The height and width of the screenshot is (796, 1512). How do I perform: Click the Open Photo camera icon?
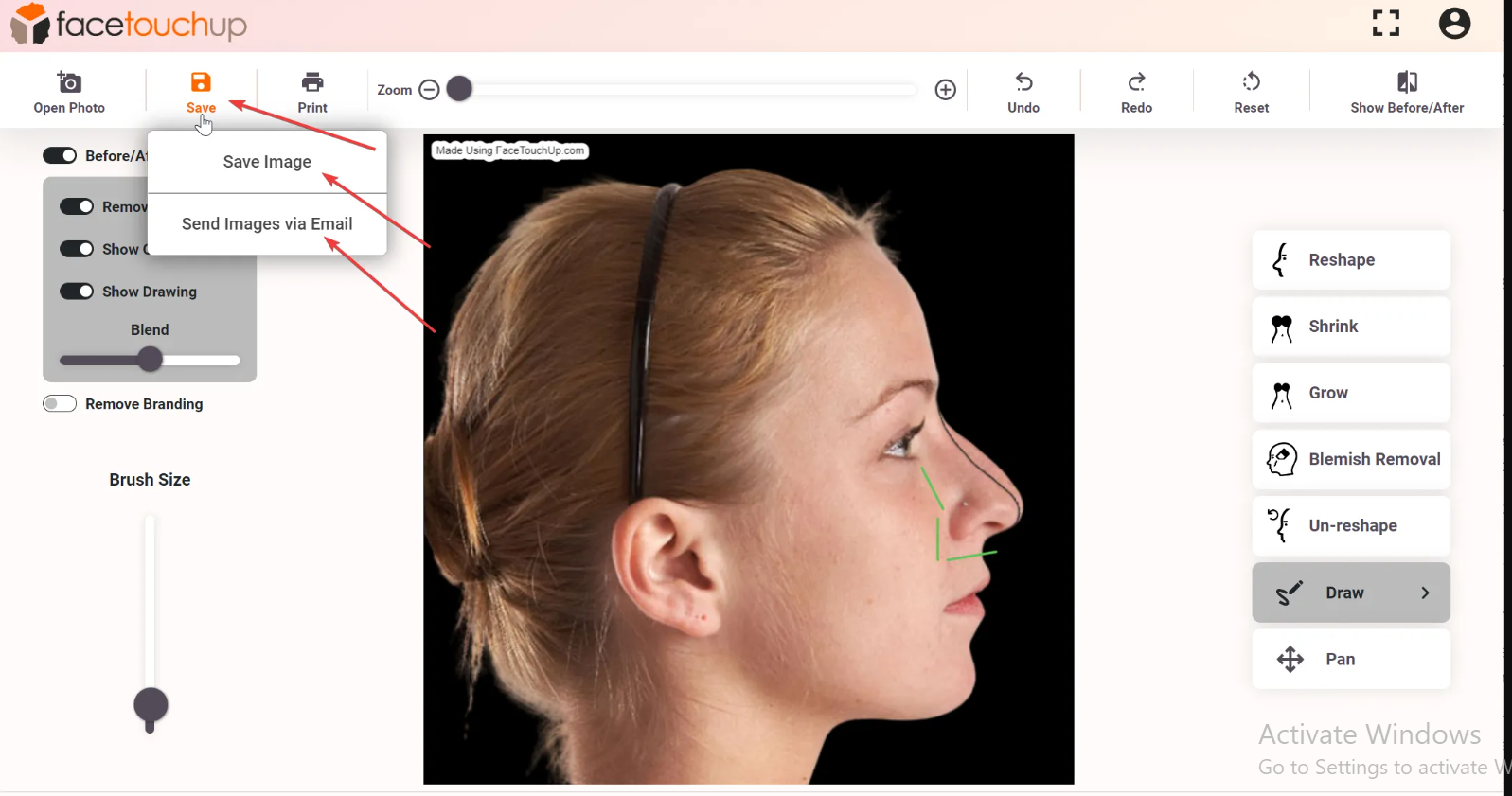69,82
